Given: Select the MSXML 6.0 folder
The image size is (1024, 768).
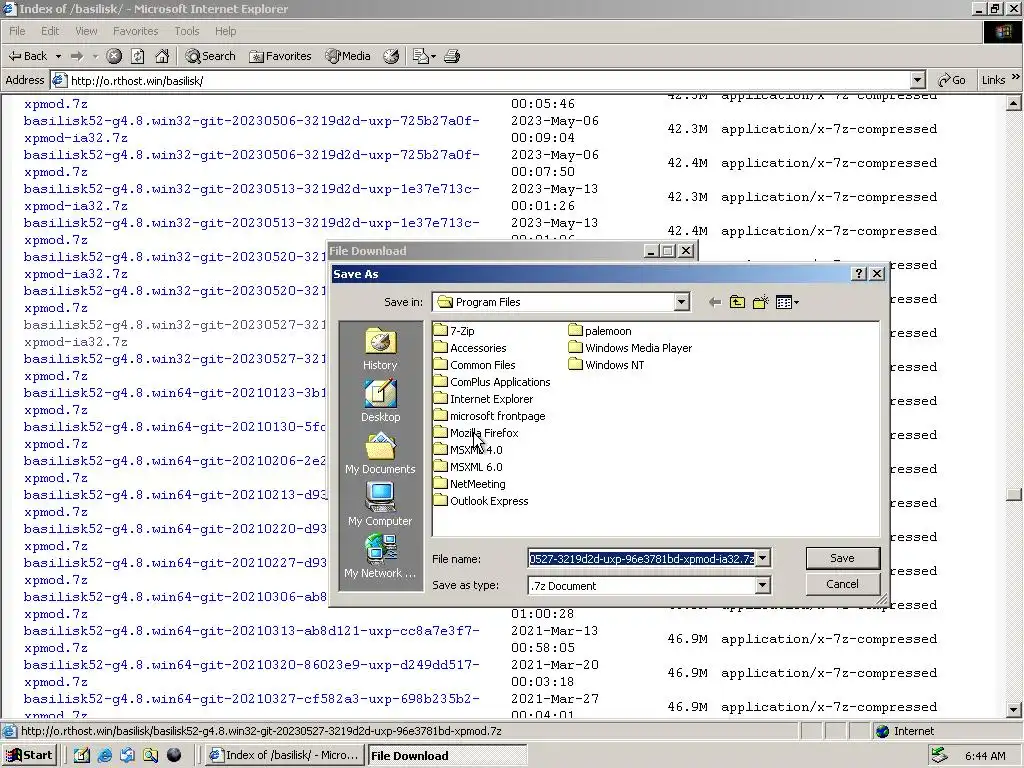Looking at the screenshot, I should [x=469, y=467].
